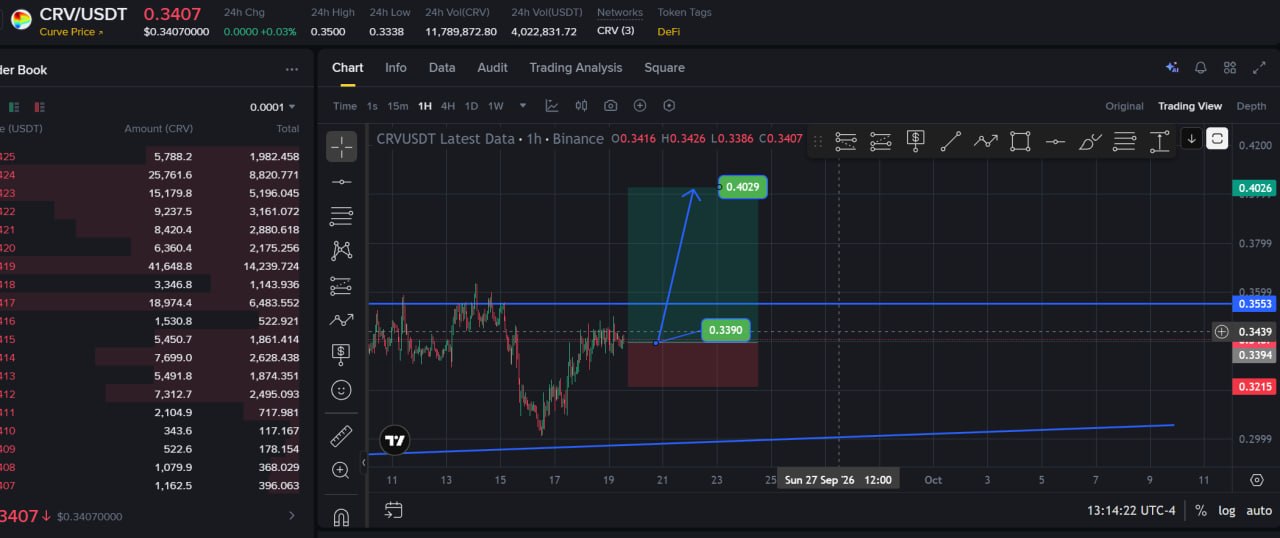Image resolution: width=1280 pixels, height=538 pixels.
Task: Select the 1D interval
Action: pos(471,106)
